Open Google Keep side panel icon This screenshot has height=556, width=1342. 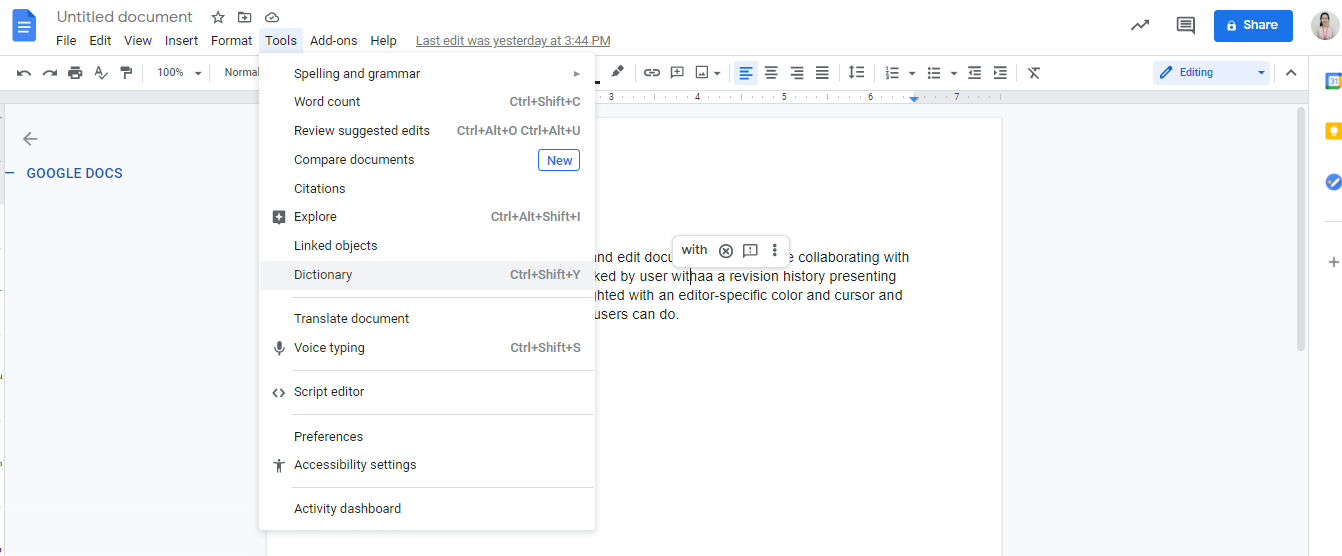coord(1333,131)
